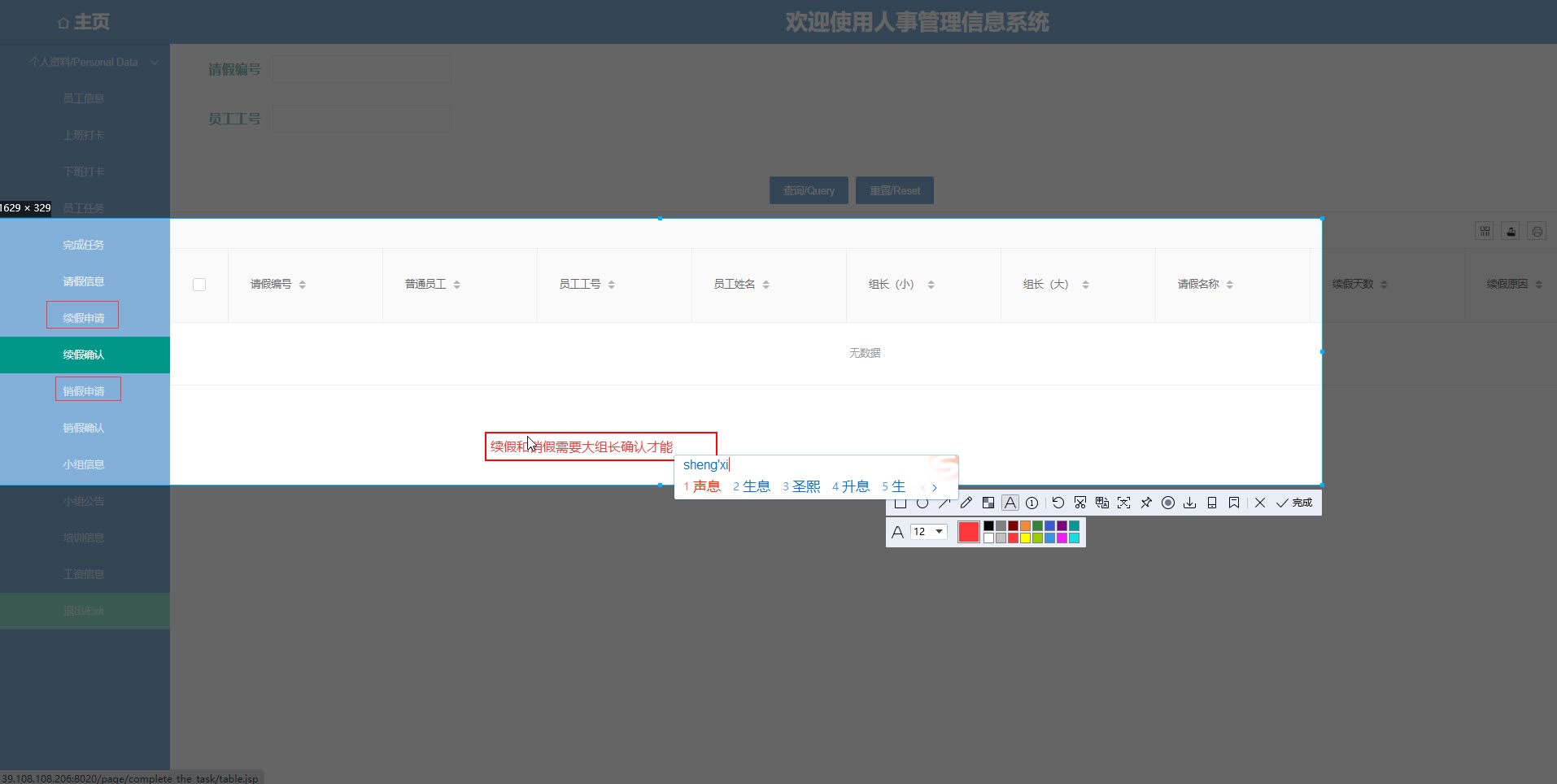Open the table column filter icon
This screenshot has width=1557, height=784.
coord(1485,231)
